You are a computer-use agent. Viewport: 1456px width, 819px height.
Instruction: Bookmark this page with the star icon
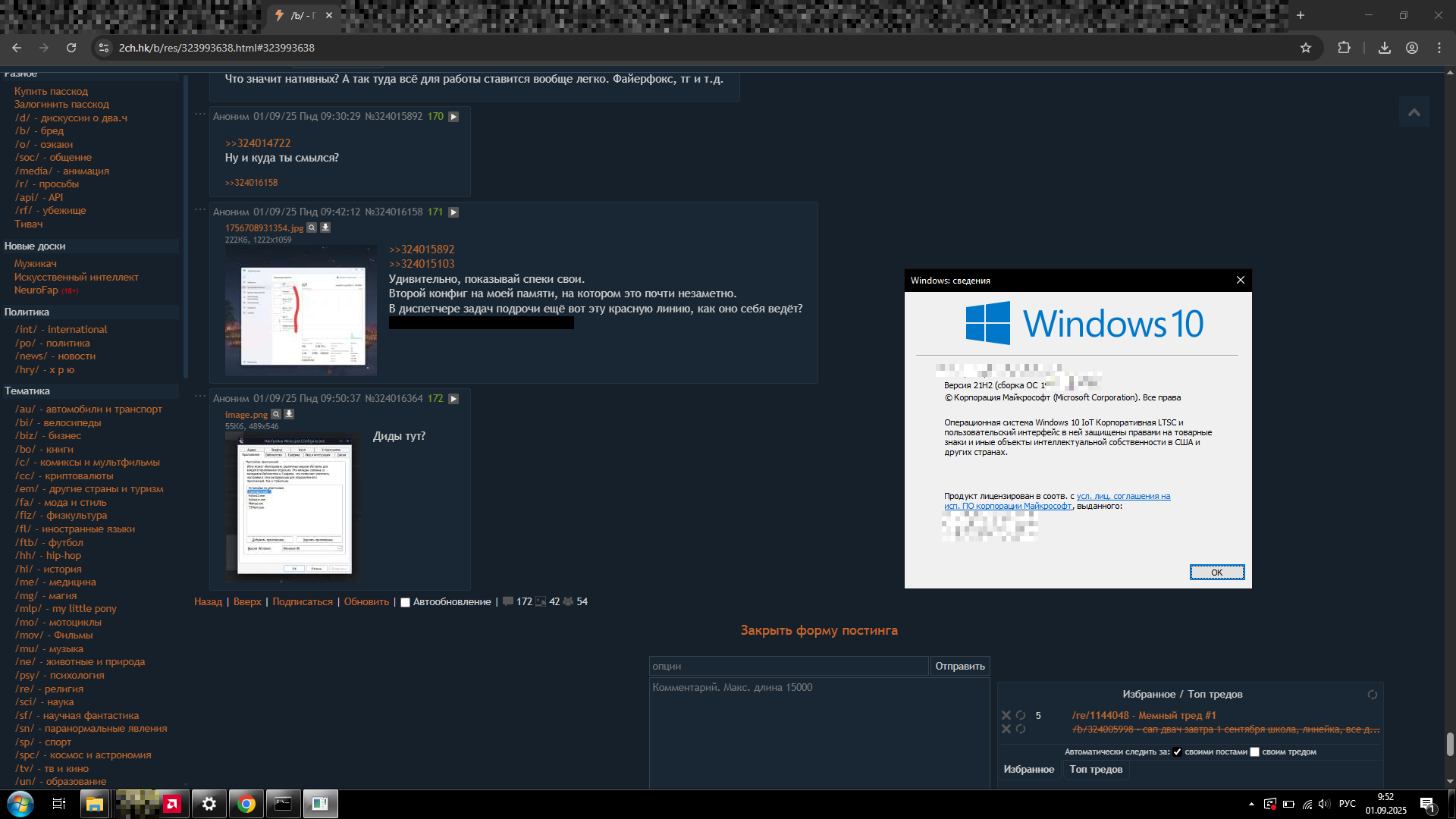tap(1306, 48)
